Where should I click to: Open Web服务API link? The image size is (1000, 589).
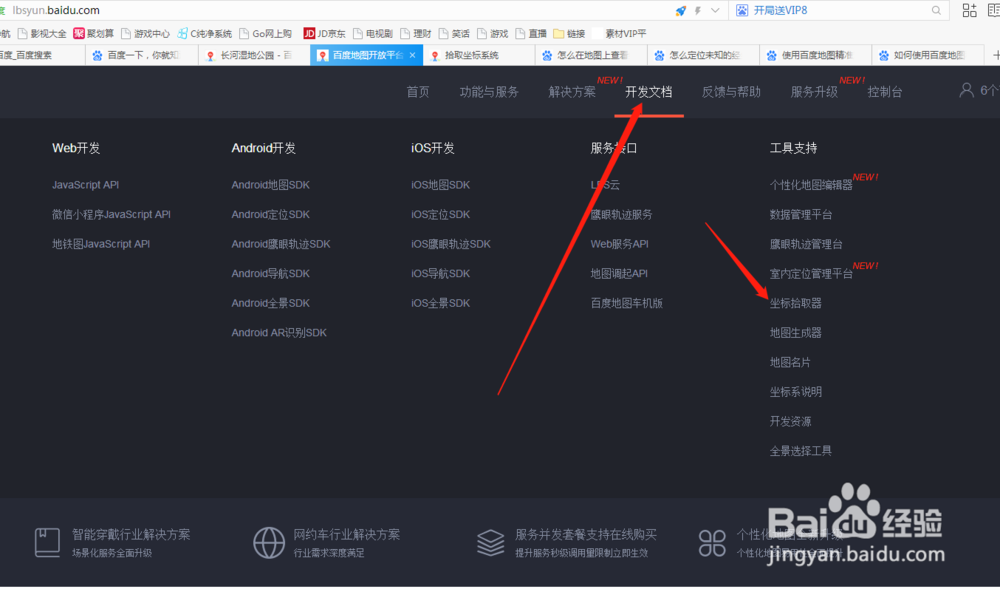(619, 244)
